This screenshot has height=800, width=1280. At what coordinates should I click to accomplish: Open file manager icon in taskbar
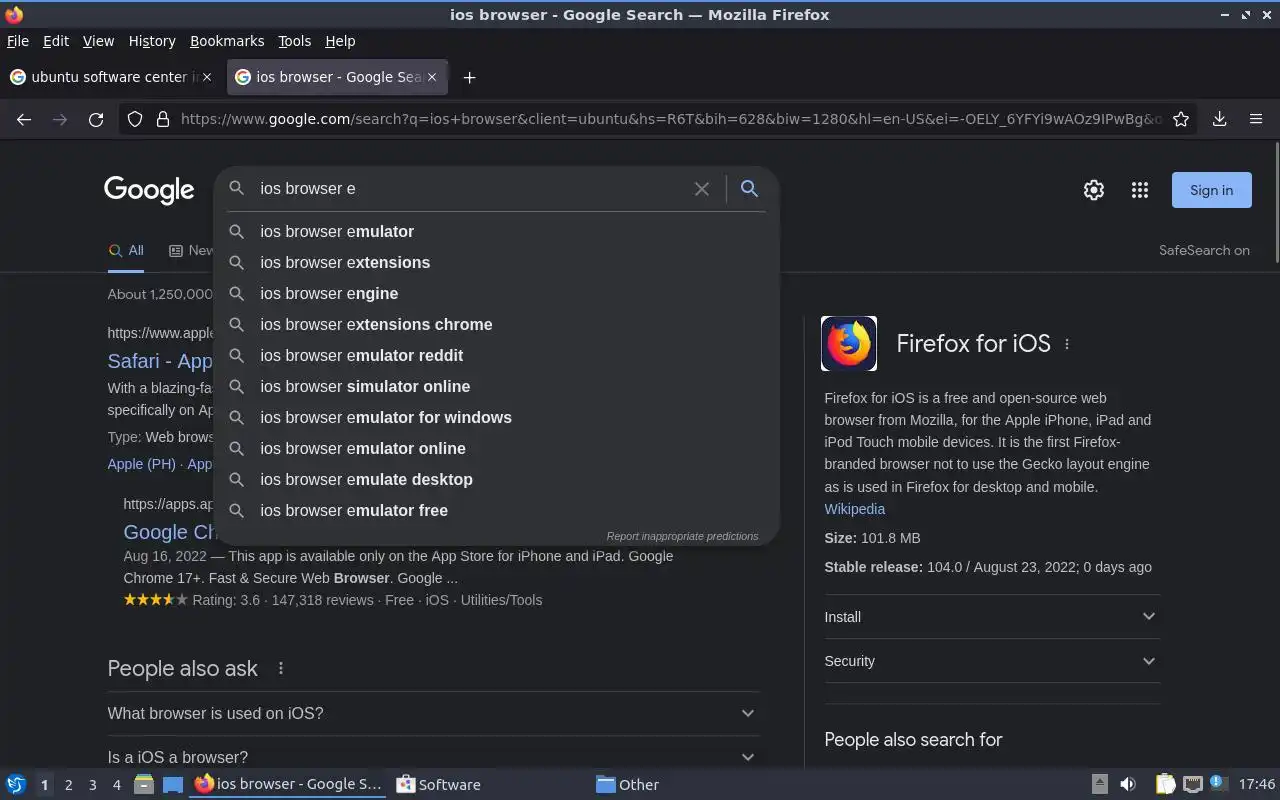[143, 784]
